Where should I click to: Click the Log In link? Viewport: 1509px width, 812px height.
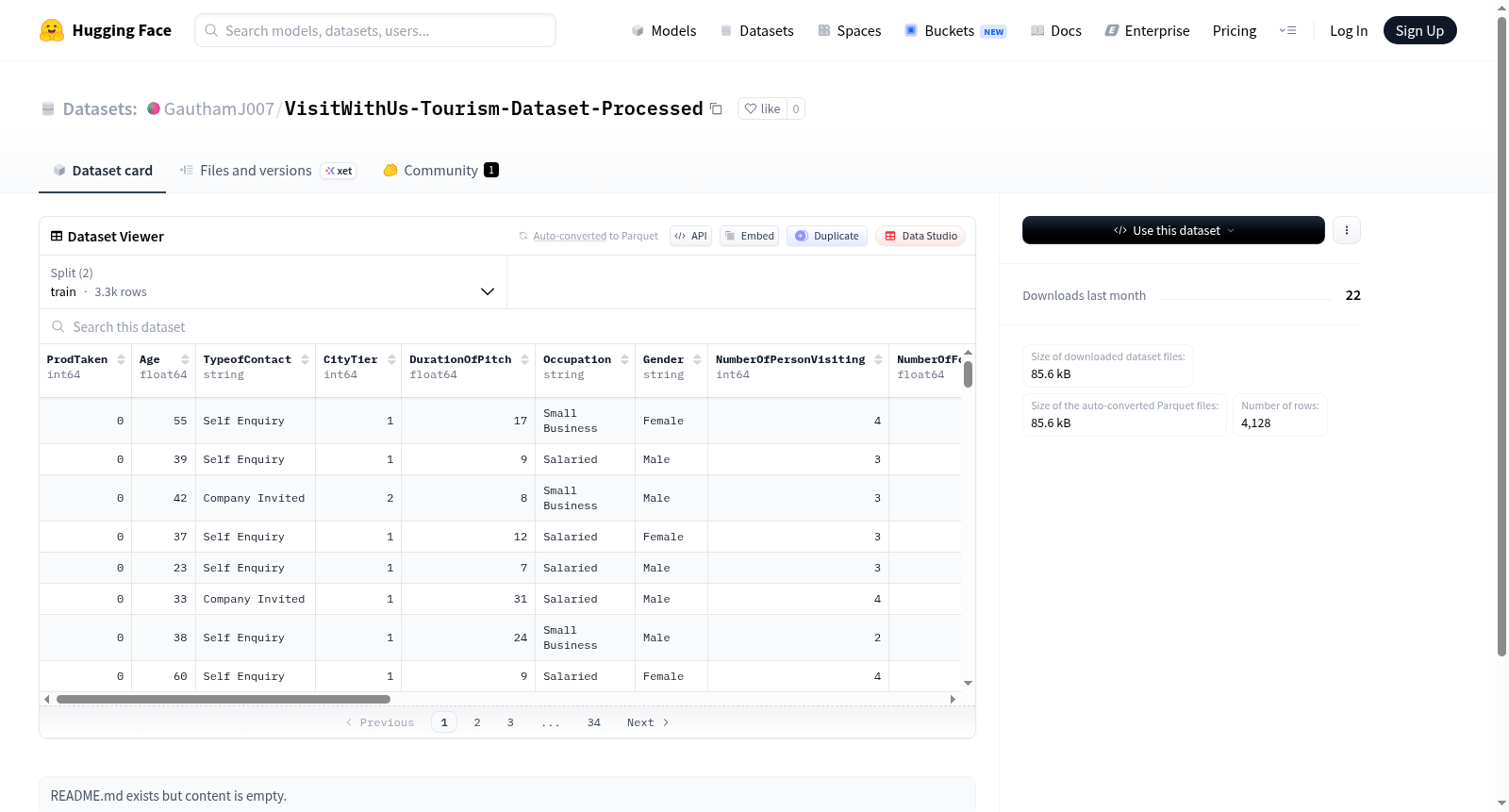(x=1349, y=31)
